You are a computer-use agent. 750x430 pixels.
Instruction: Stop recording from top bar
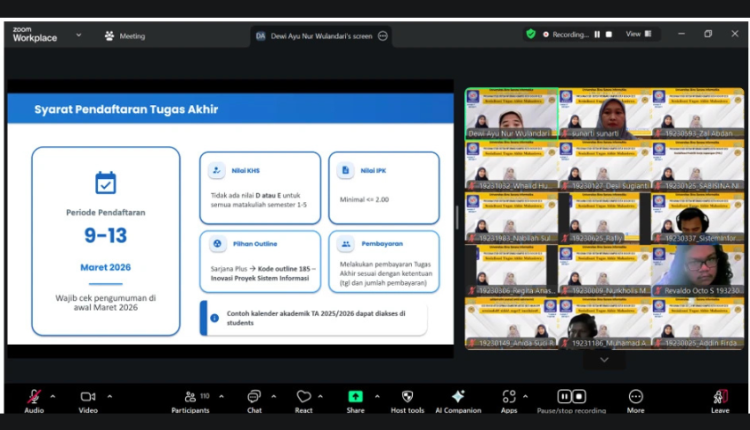coord(609,34)
